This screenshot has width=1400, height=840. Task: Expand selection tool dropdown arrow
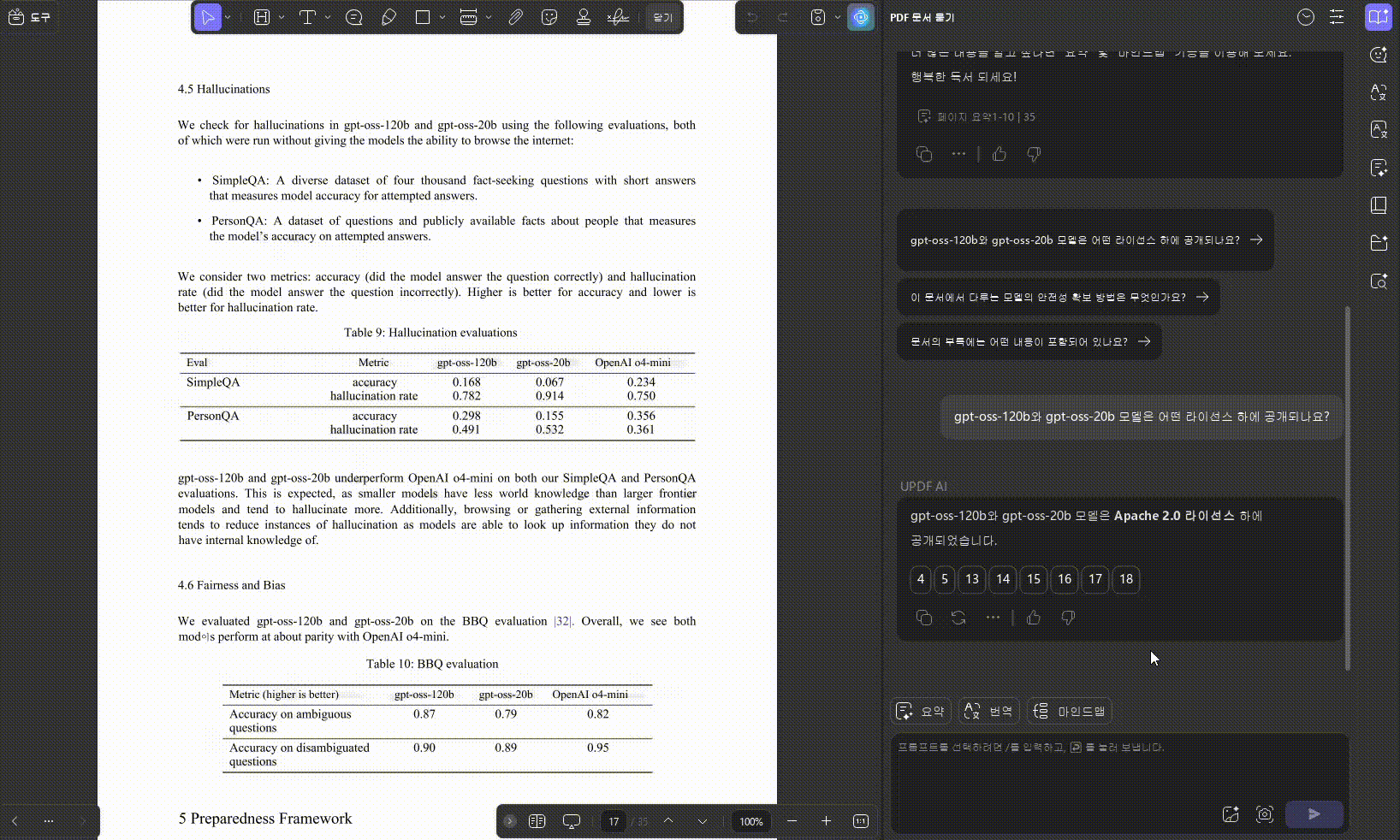coord(228,17)
